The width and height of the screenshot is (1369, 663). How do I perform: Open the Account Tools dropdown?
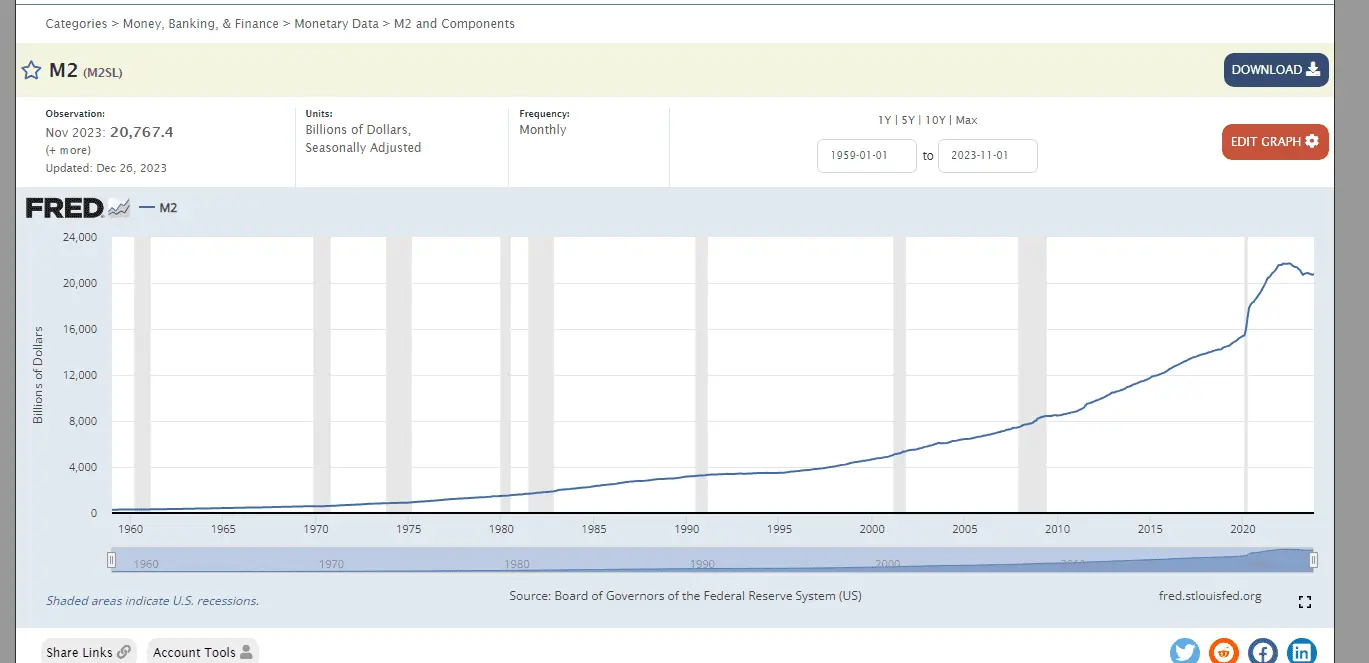pos(202,652)
